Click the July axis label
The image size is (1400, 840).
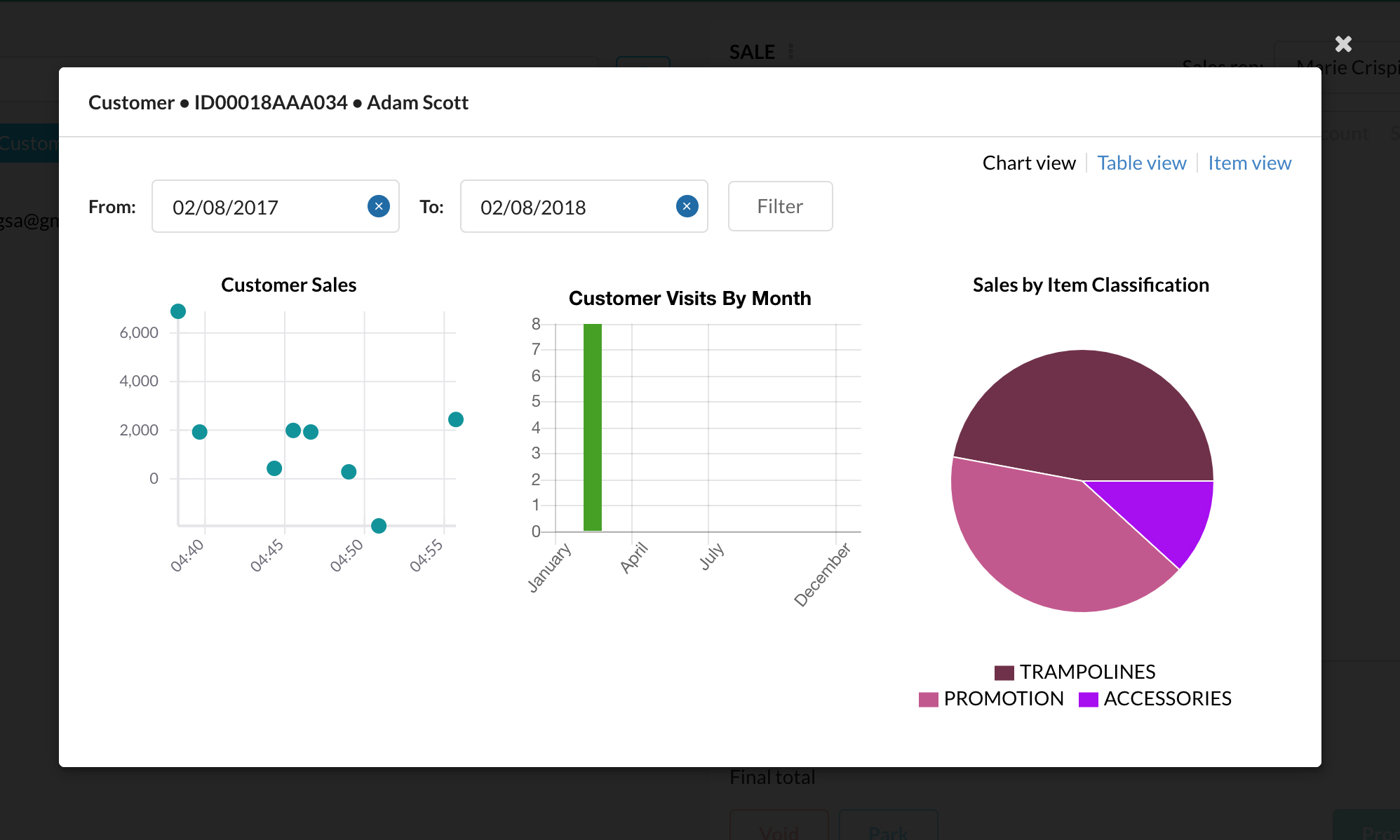(x=712, y=556)
